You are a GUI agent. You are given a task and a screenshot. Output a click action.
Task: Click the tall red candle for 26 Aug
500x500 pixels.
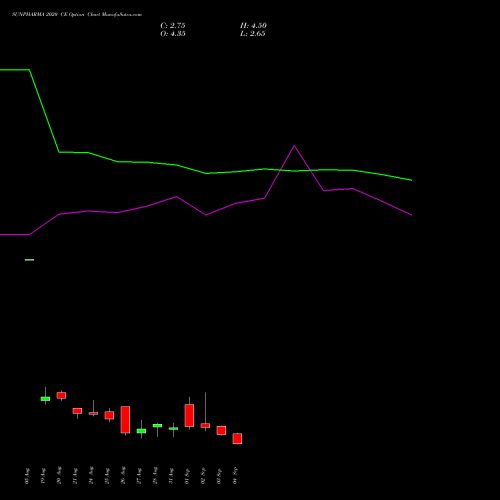click(x=125, y=419)
